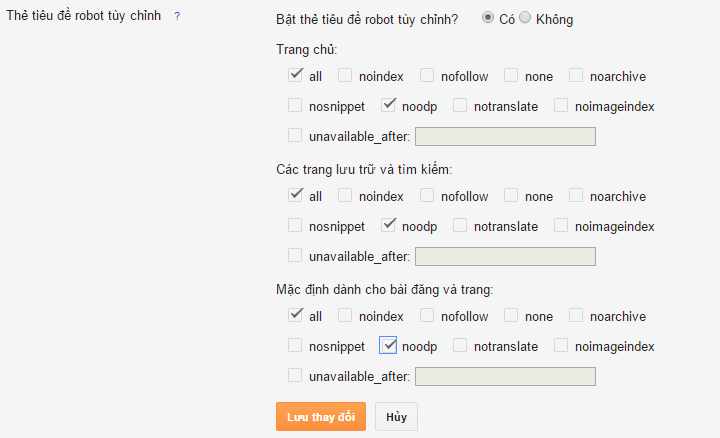The width and height of the screenshot is (720, 438).
Task: Uncheck "all" for default posts and pages
Action: 296,315
